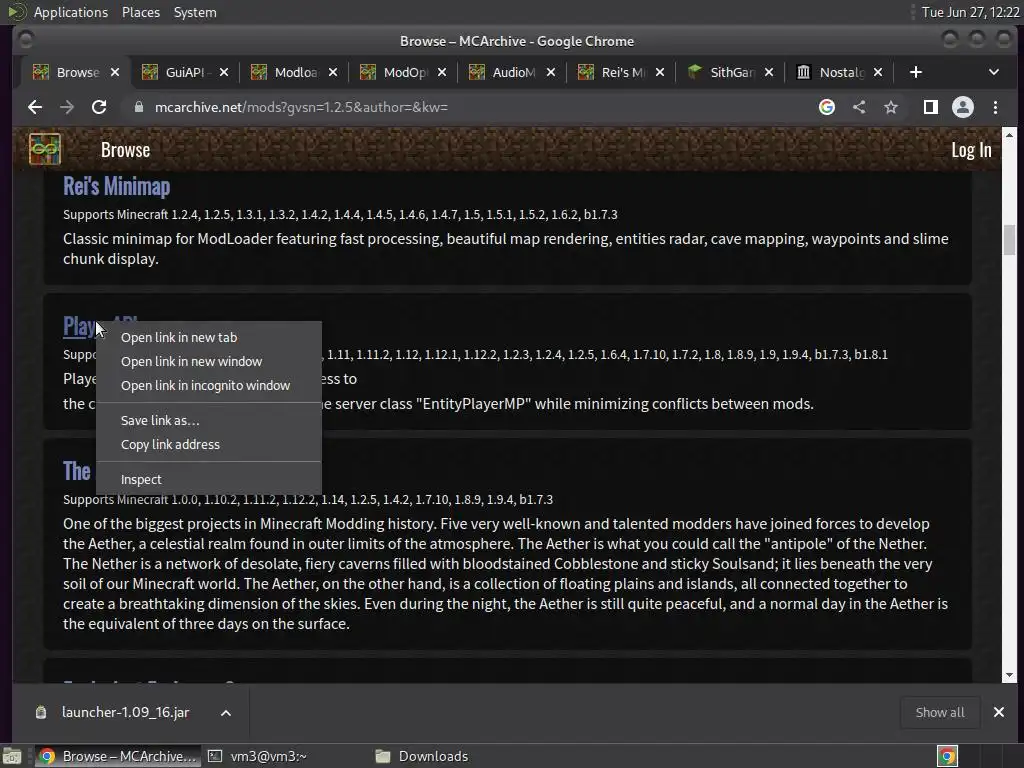Screen dimensions: 1024x768
Task: Click the MCArchive site logo
Action: click(x=44, y=150)
